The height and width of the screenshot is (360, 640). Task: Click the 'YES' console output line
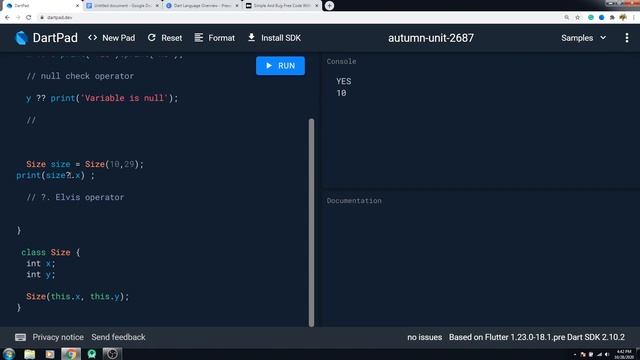pos(344,81)
